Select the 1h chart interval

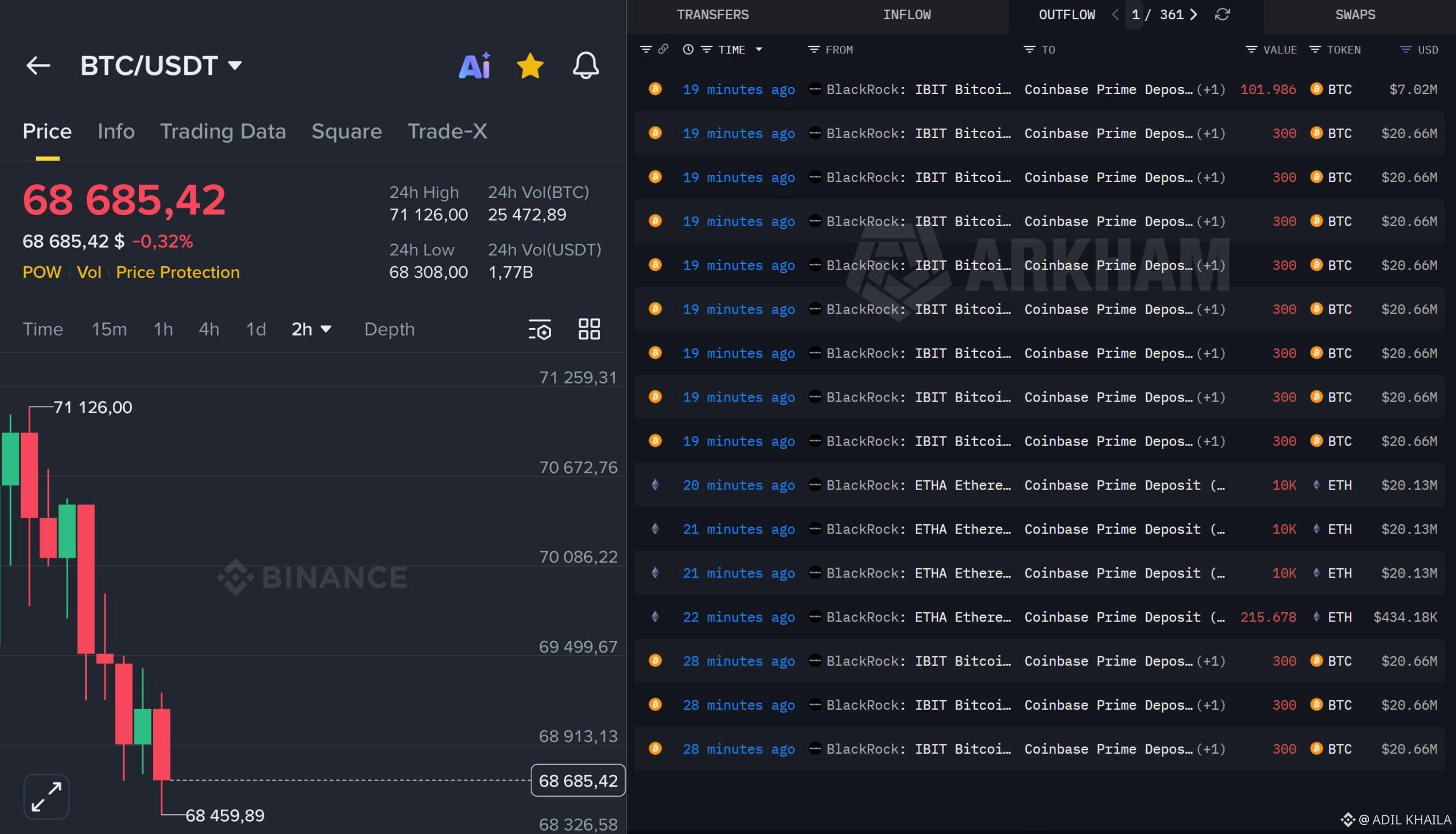pyautogui.click(x=163, y=330)
